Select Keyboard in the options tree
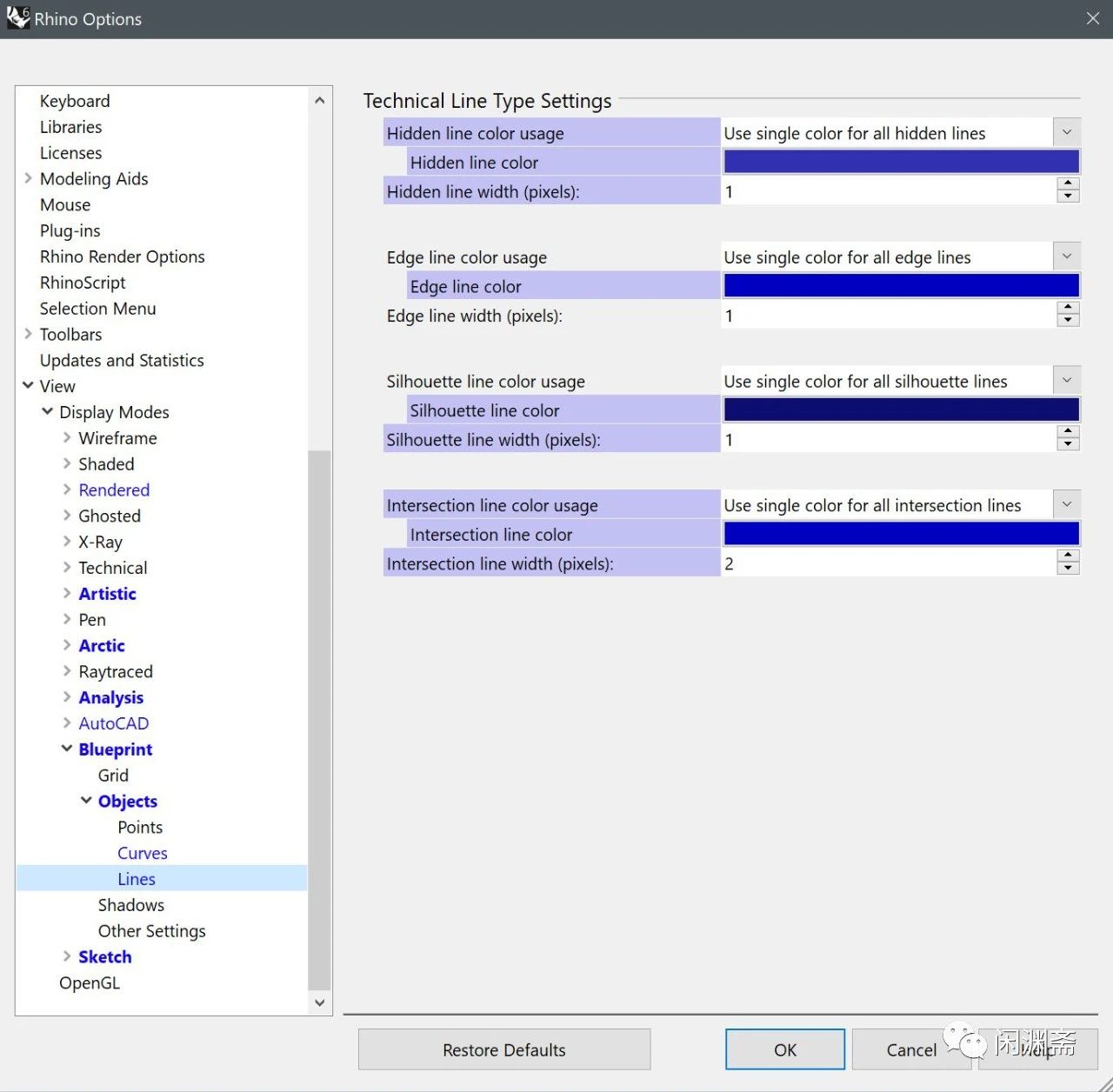Screen dimensions: 1113x1092 pos(75,101)
